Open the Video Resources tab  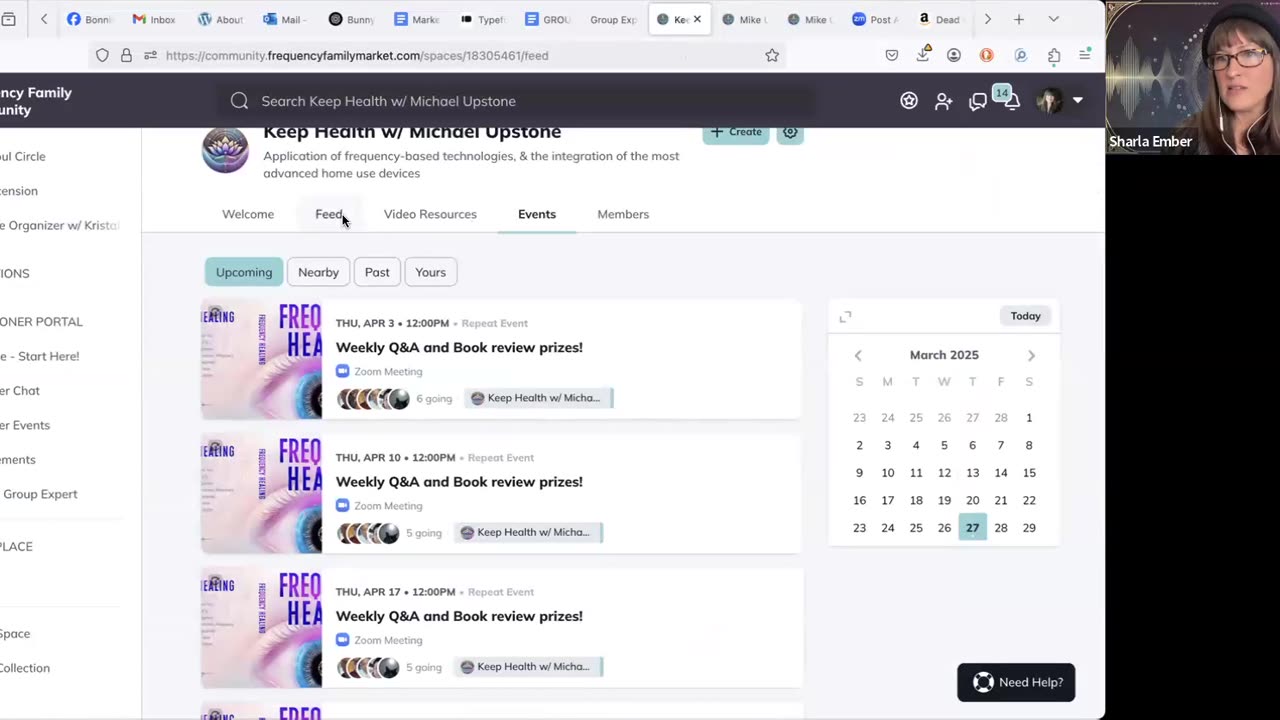coord(430,214)
